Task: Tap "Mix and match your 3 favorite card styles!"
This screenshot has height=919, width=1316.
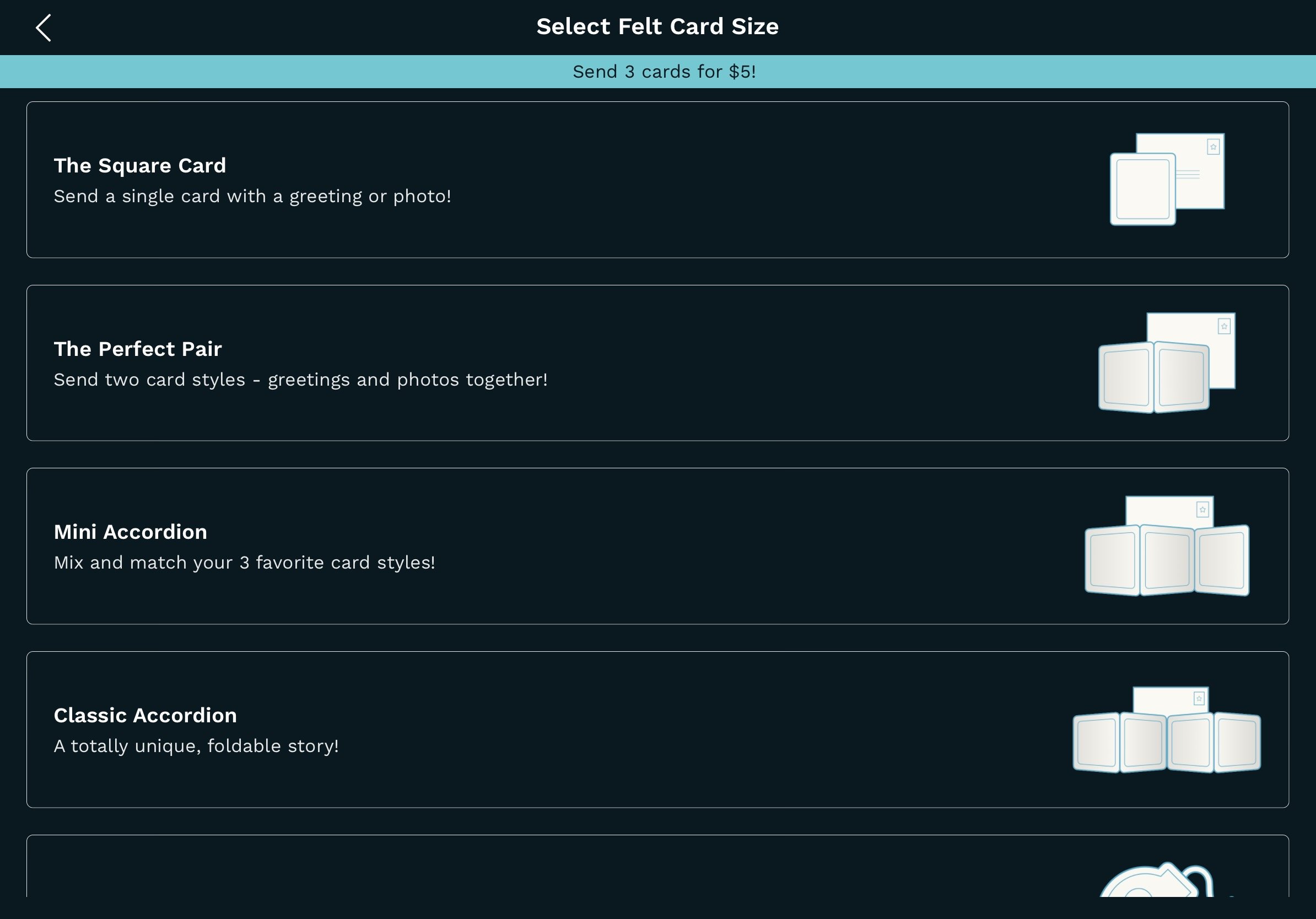Action: (x=244, y=563)
